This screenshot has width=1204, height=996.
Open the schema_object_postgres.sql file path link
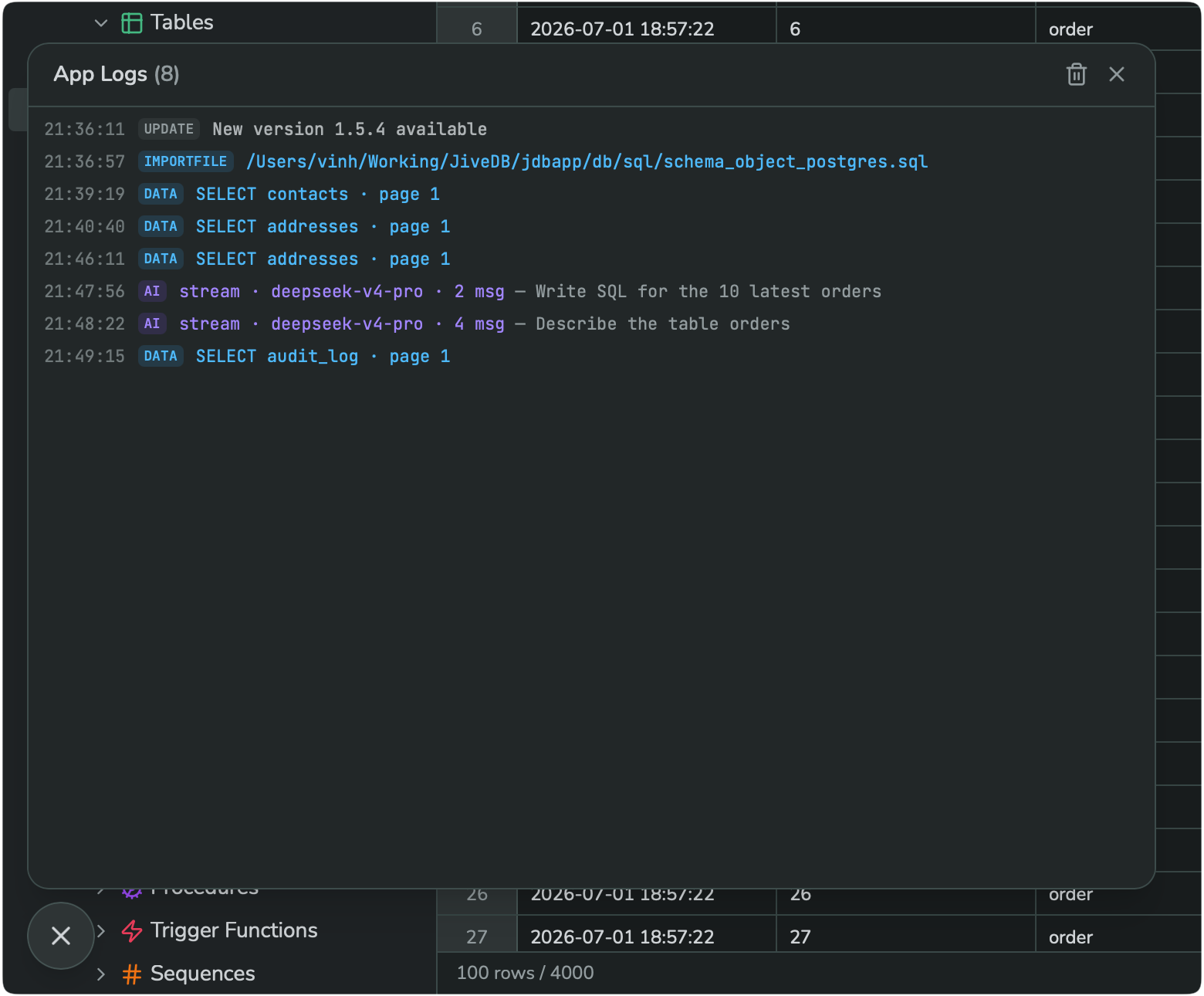587,161
